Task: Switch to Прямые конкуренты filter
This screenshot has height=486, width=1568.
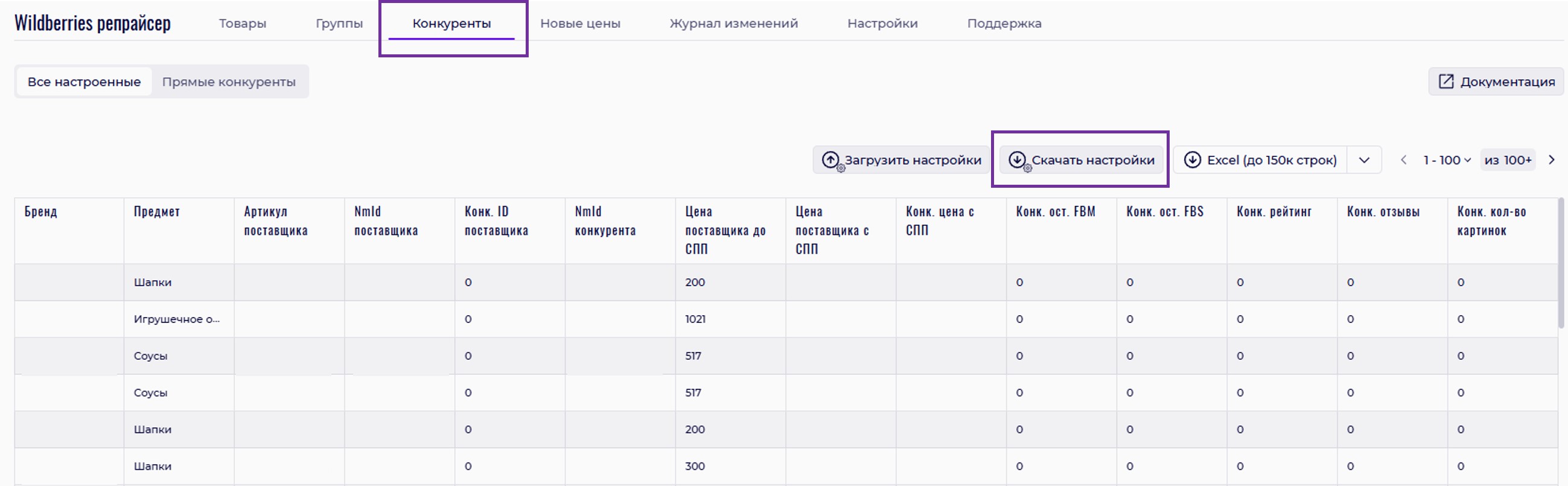Action: coord(229,82)
